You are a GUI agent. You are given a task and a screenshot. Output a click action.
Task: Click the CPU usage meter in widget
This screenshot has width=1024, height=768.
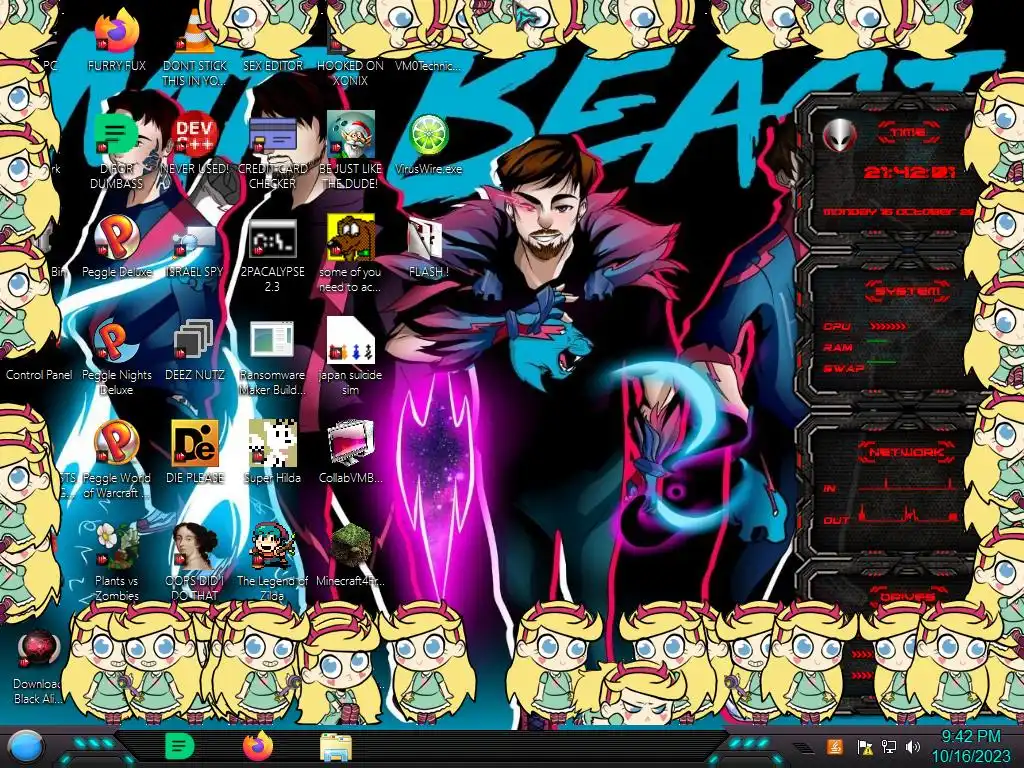(887, 326)
